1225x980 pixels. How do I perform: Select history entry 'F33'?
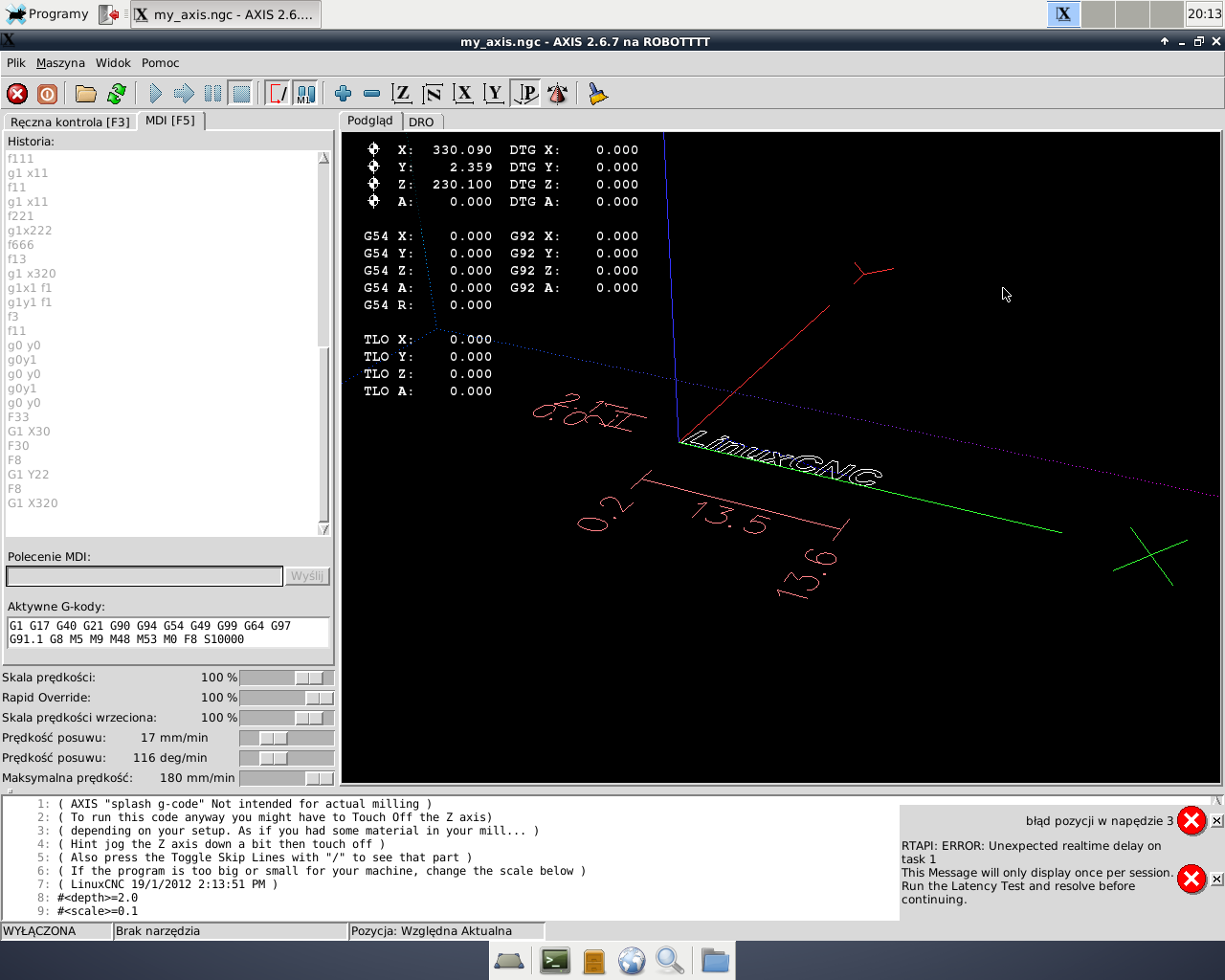point(18,417)
